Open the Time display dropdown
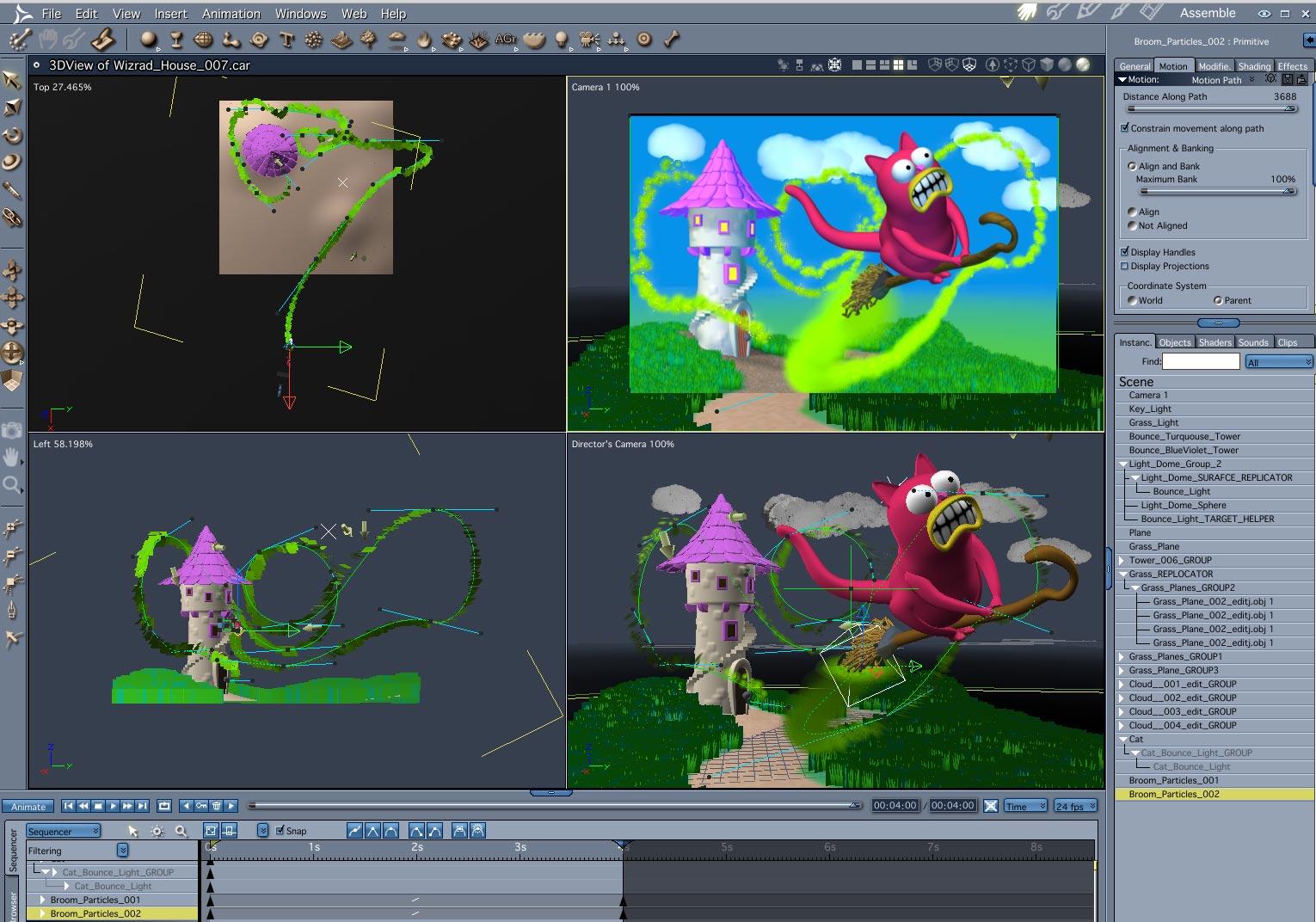Screen dimensions: 1316x922 click(1025, 806)
